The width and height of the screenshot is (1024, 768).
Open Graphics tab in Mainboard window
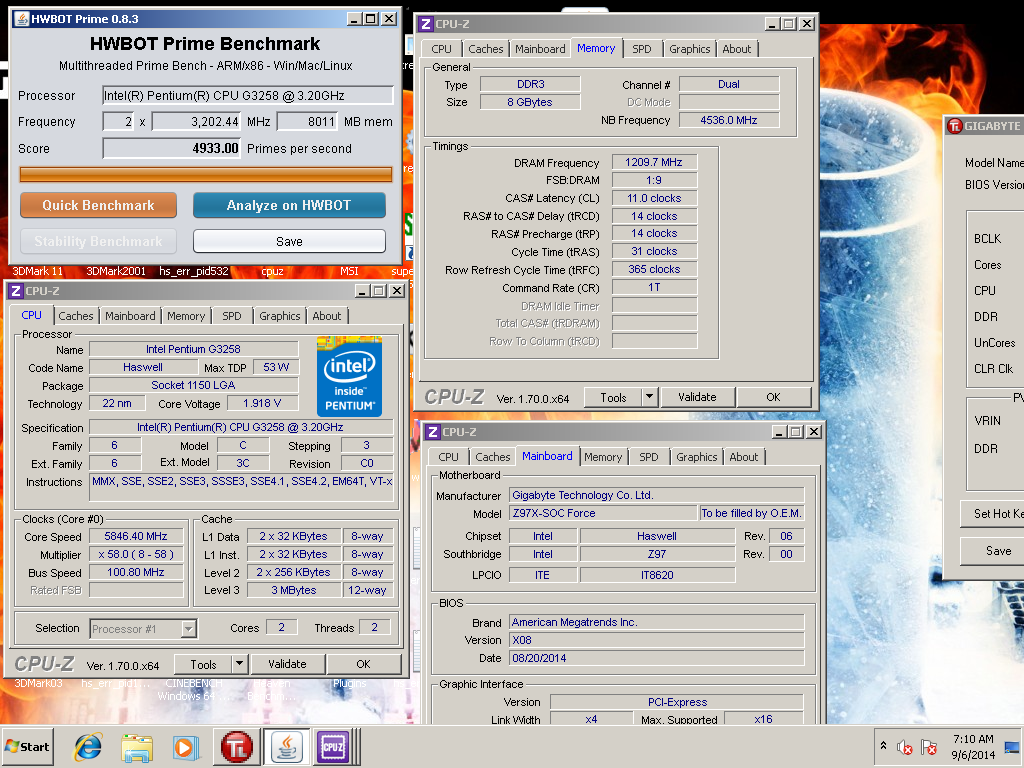tap(697, 457)
